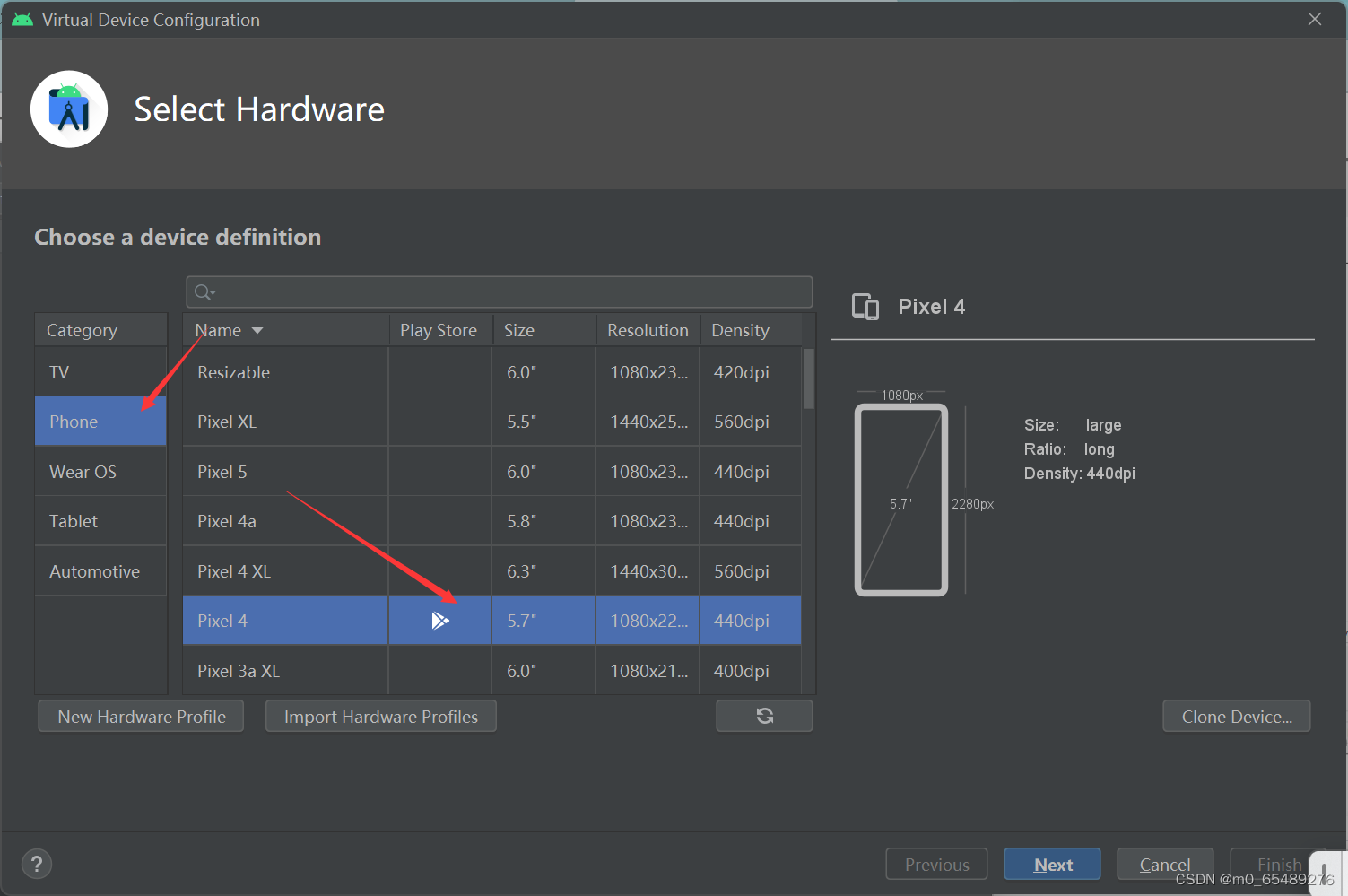Sort by the Resolution column header
Image resolution: width=1348 pixels, height=896 pixels.
pyautogui.click(x=648, y=330)
